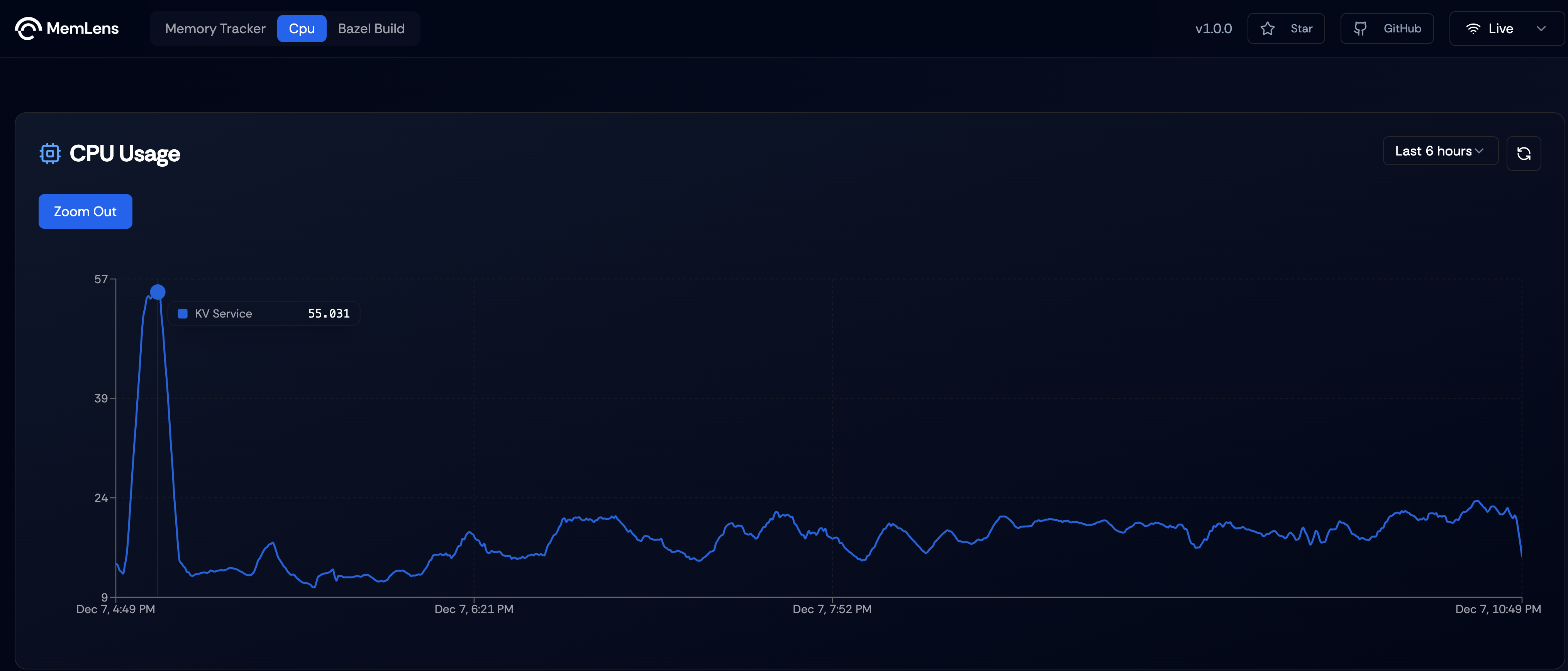Click the GitHub octocat icon

click(x=1360, y=29)
